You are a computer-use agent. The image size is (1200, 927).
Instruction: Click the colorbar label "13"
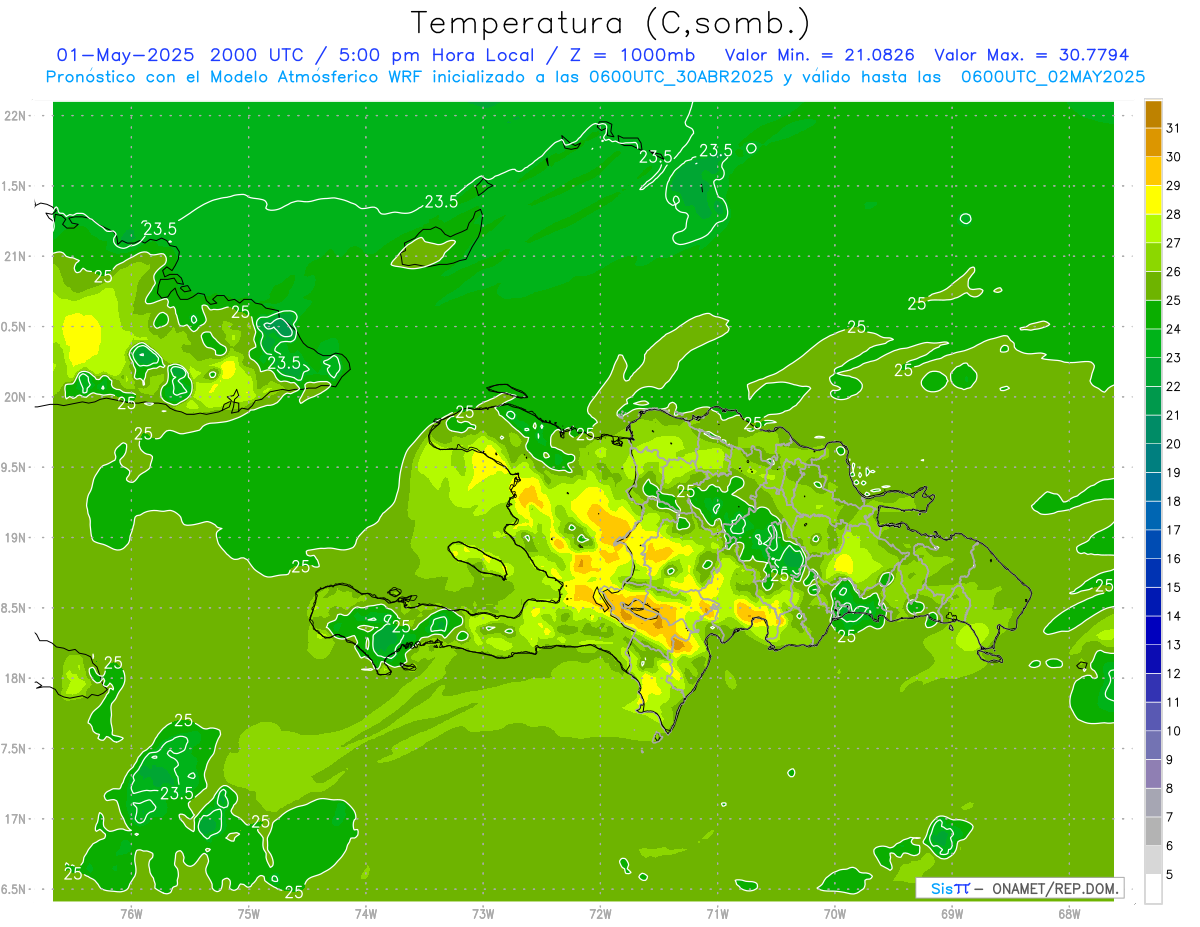click(1173, 645)
